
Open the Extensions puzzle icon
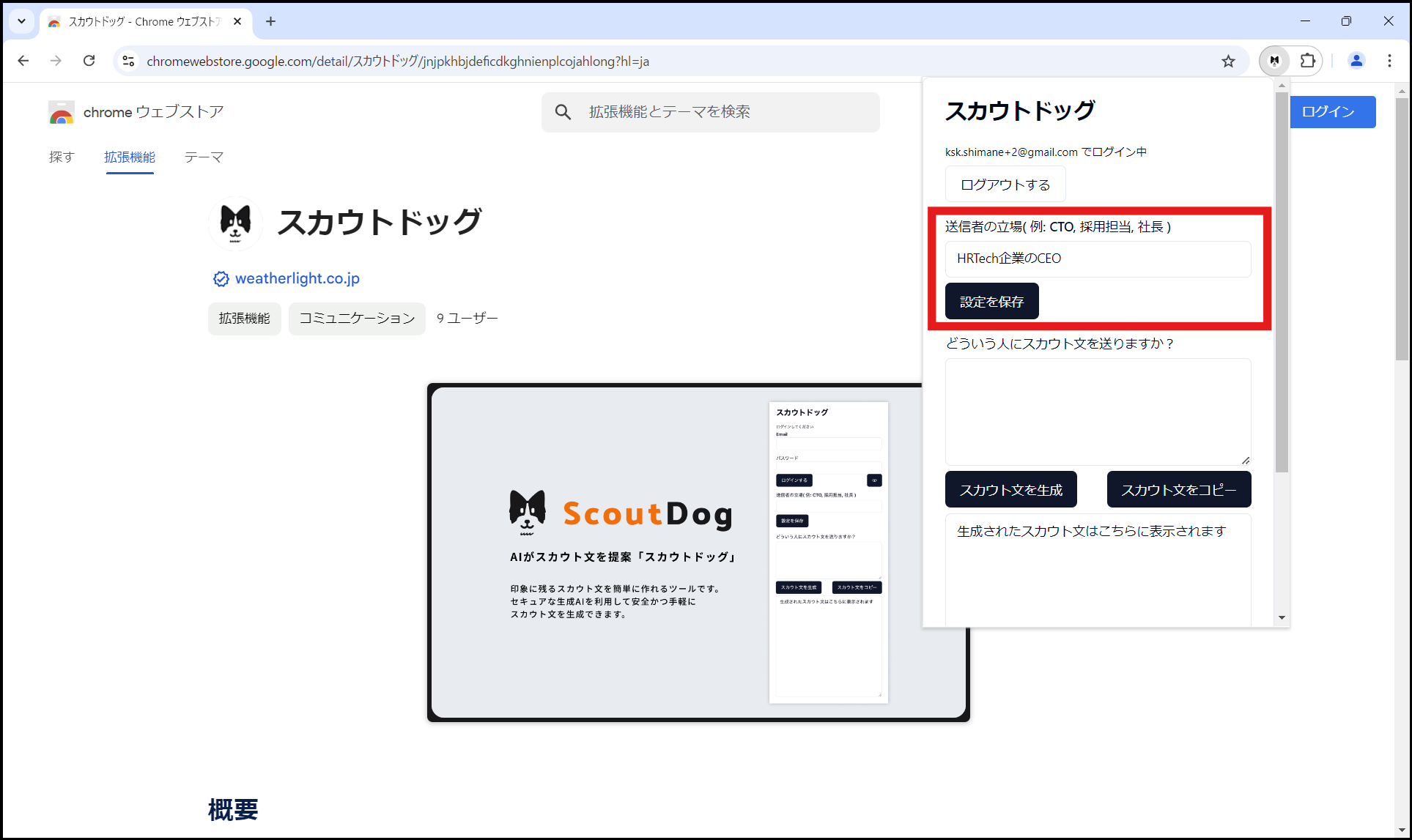point(1307,61)
